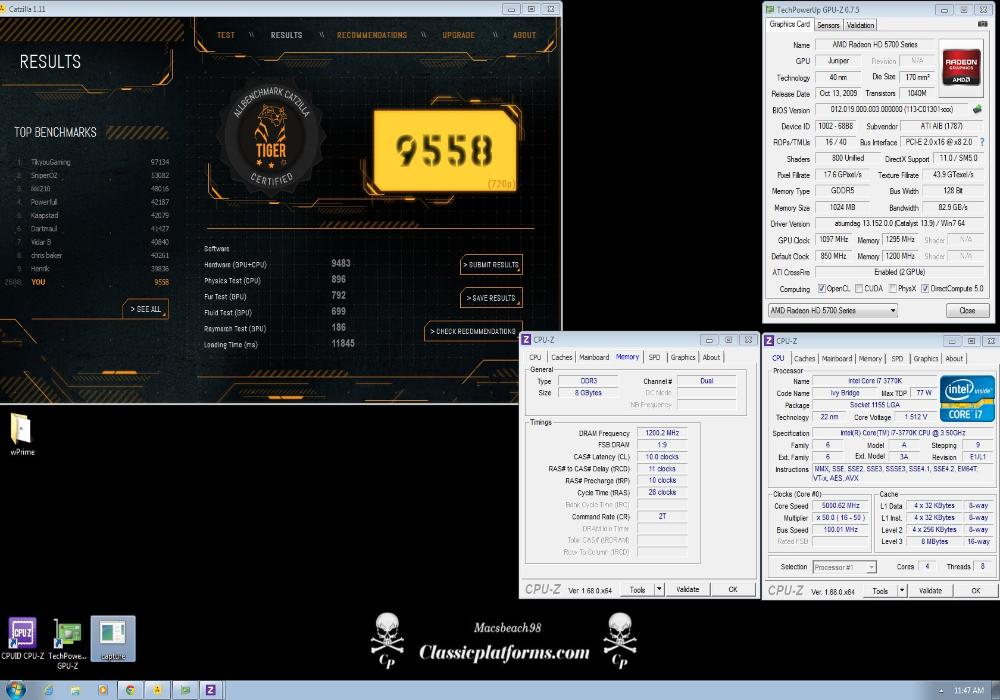Open Caches tab in left CPU-Z window

click(561, 358)
